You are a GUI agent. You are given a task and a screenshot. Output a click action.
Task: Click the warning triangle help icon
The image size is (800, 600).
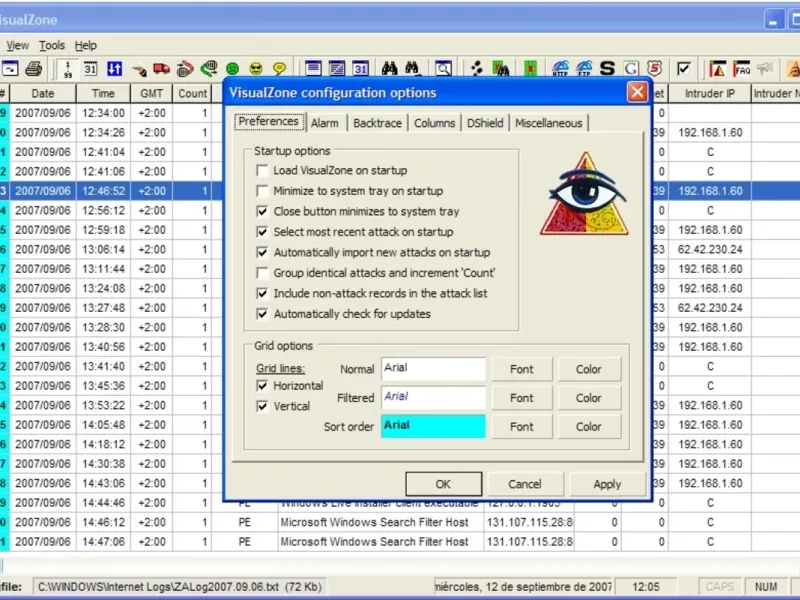click(717, 68)
